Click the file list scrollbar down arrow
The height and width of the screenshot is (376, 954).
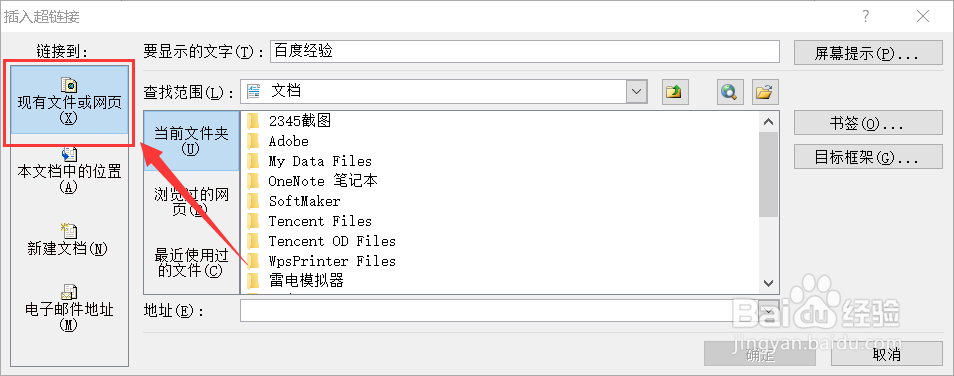pyautogui.click(x=769, y=284)
